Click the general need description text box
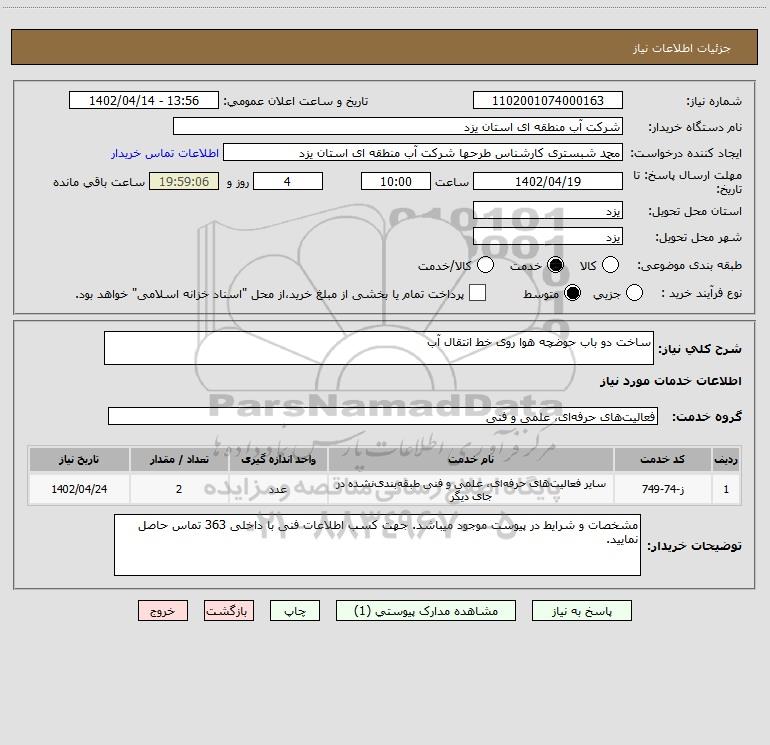The width and height of the screenshot is (770, 745). pos(379,348)
